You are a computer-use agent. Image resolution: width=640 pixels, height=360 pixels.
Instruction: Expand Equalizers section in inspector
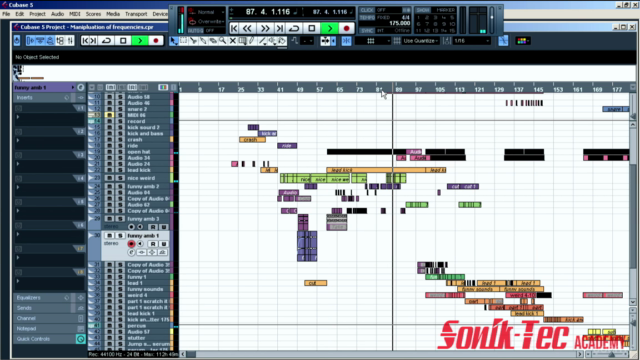[29, 298]
